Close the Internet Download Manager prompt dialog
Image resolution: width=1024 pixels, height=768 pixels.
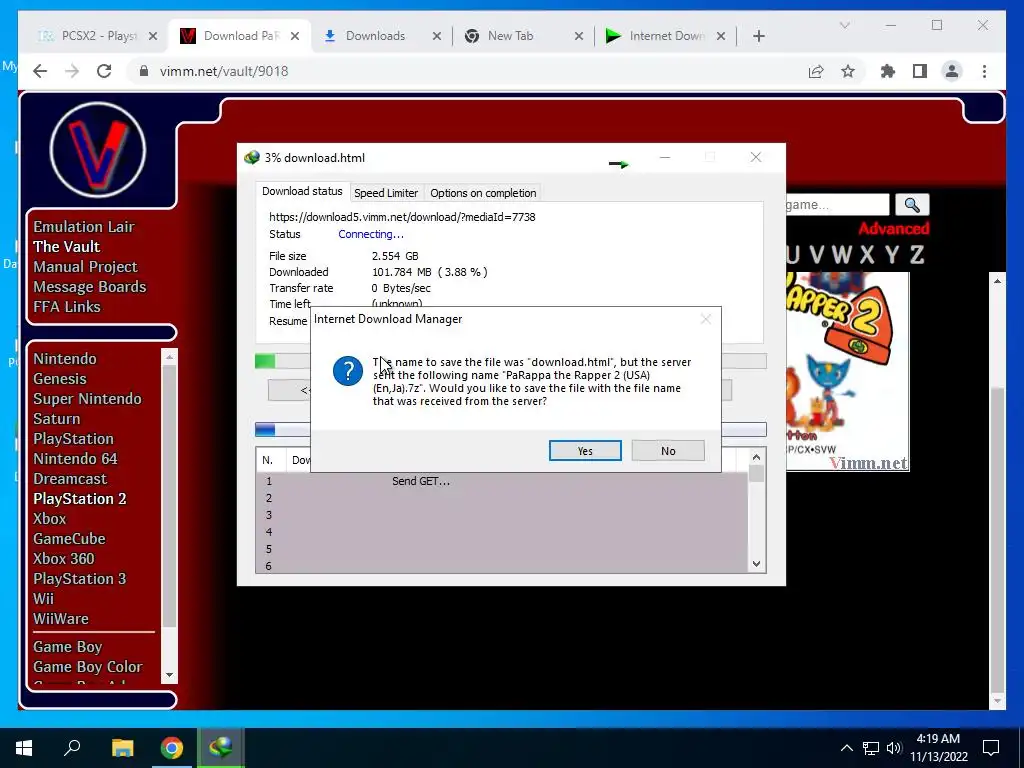(705, 319)
